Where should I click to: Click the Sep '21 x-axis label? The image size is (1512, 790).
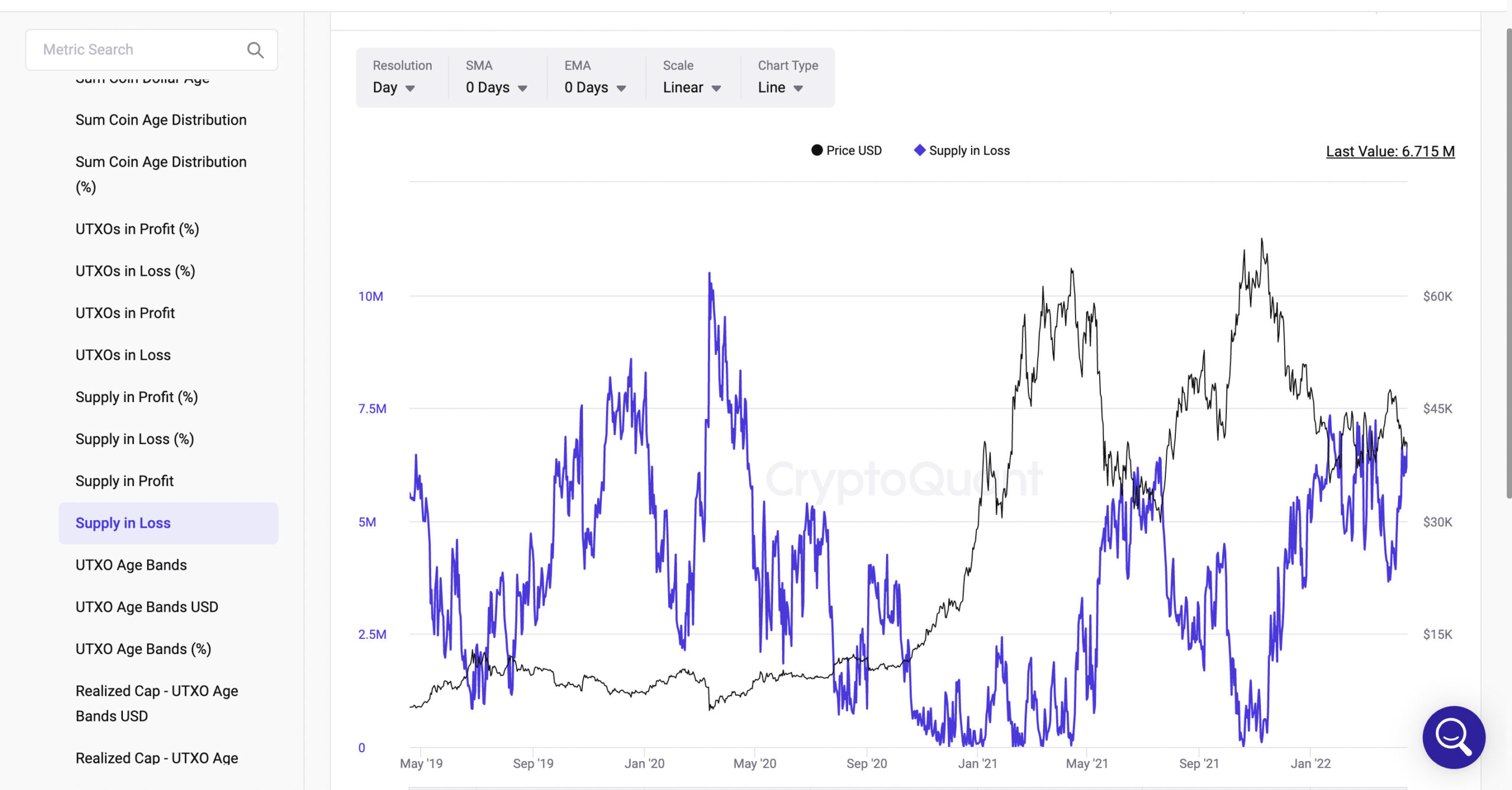click(x=1199, y=763)
